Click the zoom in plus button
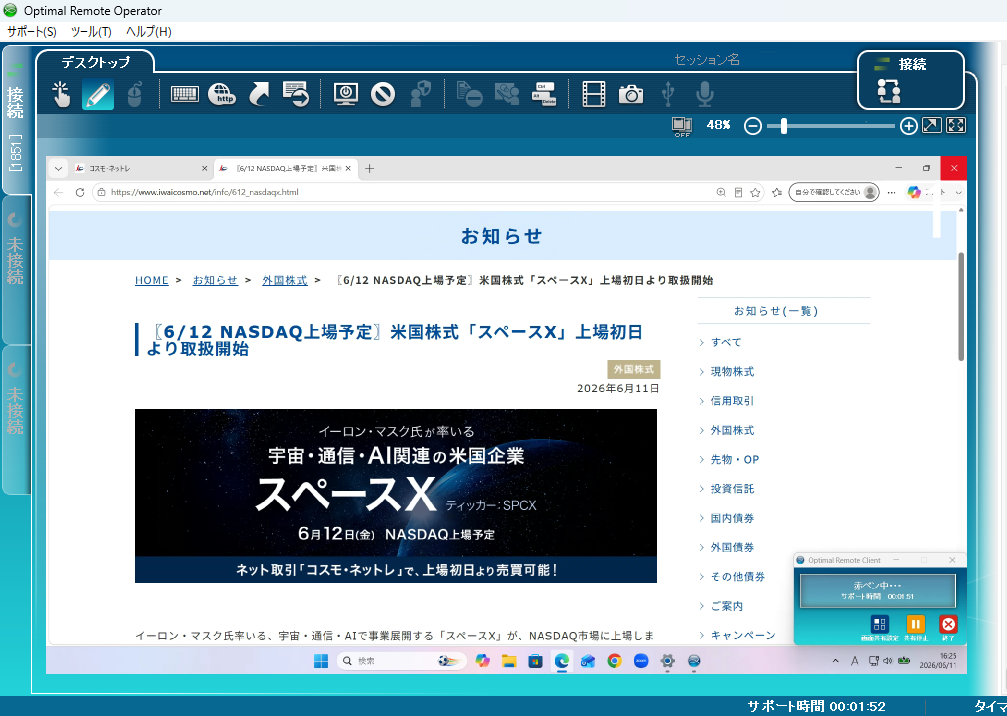The width and height of the screenshot is (1007, 716). point(908,126)
